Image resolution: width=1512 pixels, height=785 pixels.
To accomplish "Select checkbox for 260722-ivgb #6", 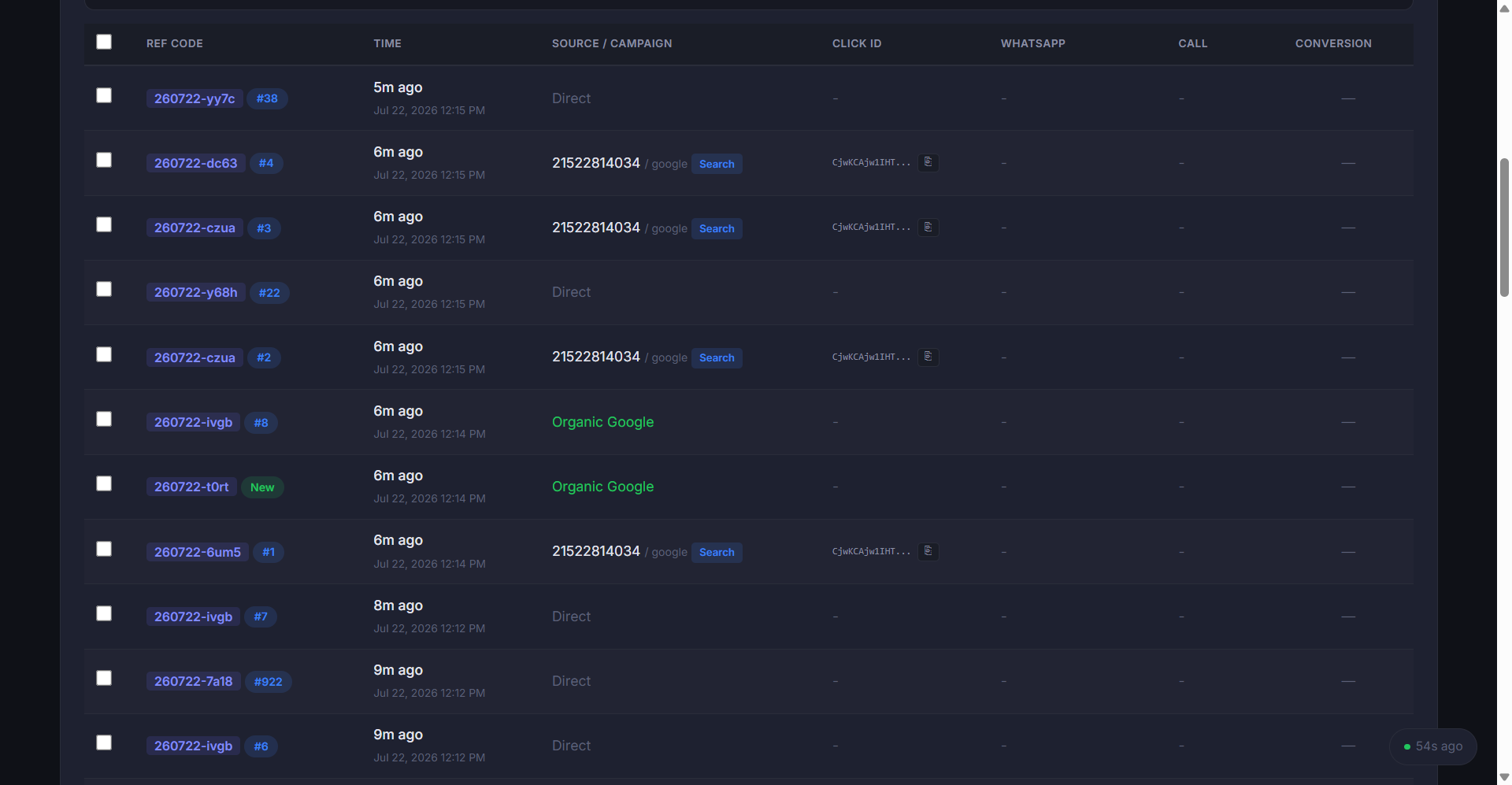I will click(x=104, y=742).
